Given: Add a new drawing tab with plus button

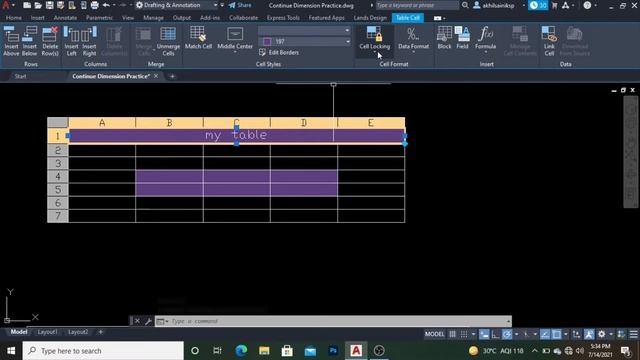Looking at the screenshot, I should tap(172, 76).
